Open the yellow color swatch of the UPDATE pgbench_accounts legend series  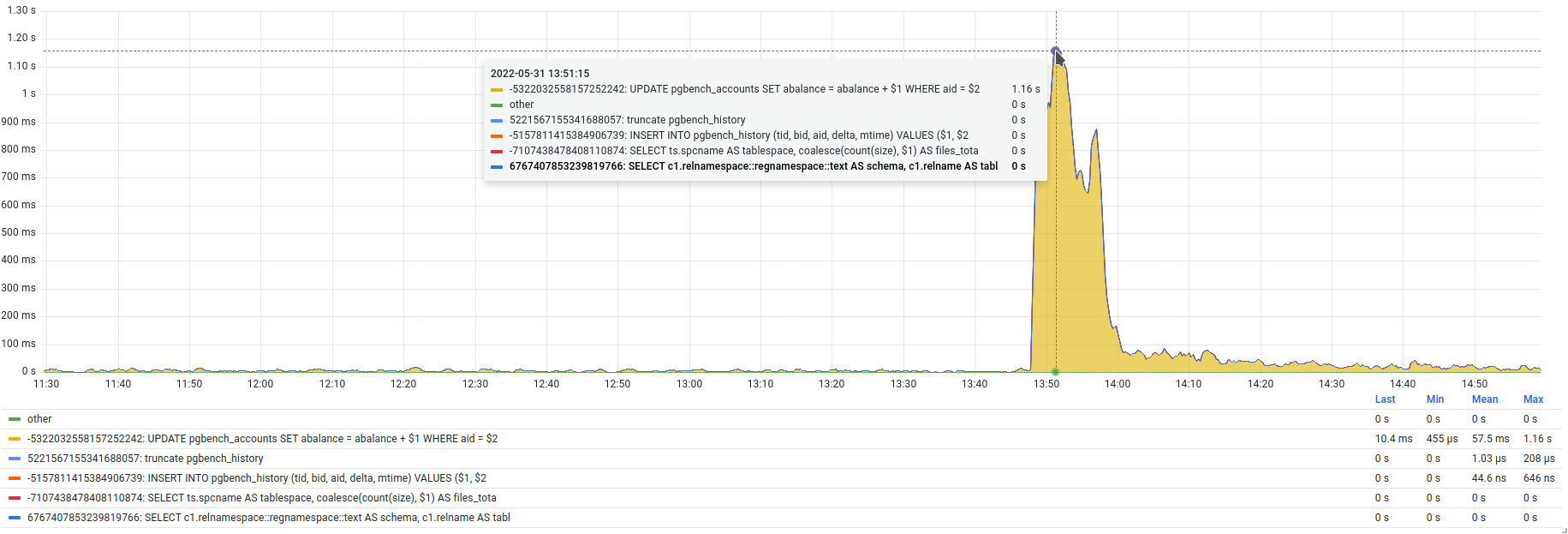[x=14, y=439]
